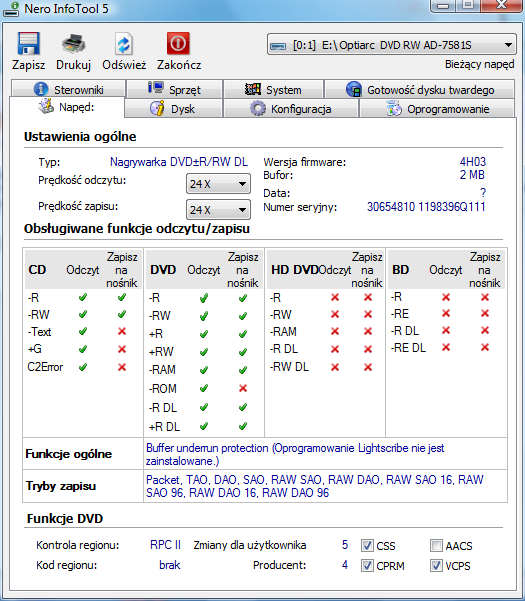Click green check for CD -R Odczyt
This screenshot has width=525, height=601.
pos(83,297)
